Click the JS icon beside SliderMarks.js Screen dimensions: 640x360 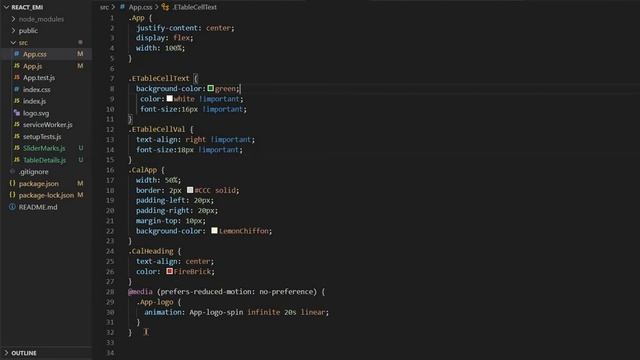pos(17,148)
